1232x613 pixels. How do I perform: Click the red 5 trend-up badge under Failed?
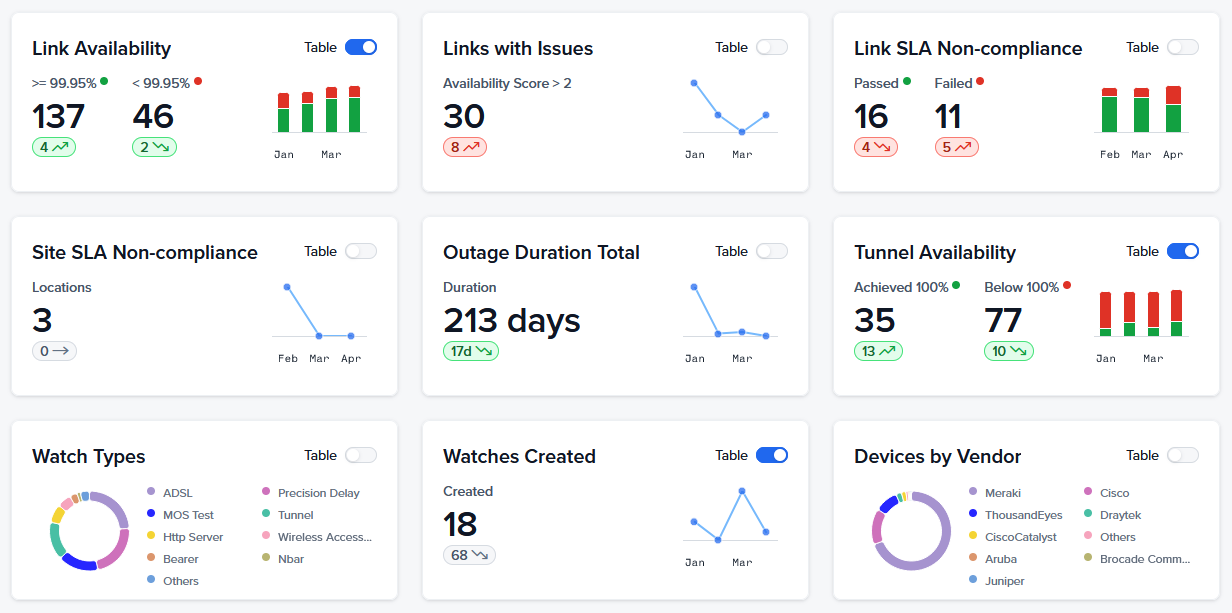coord(957,147)
